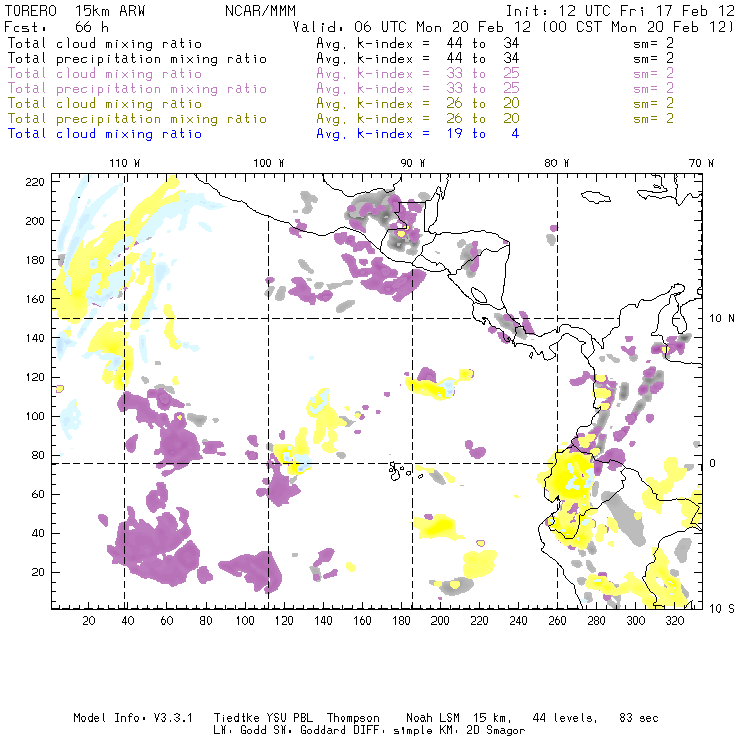This screenshot has width=740, height=740.
Task: Click the '44 levels,' text
Action: coord(565,718)
